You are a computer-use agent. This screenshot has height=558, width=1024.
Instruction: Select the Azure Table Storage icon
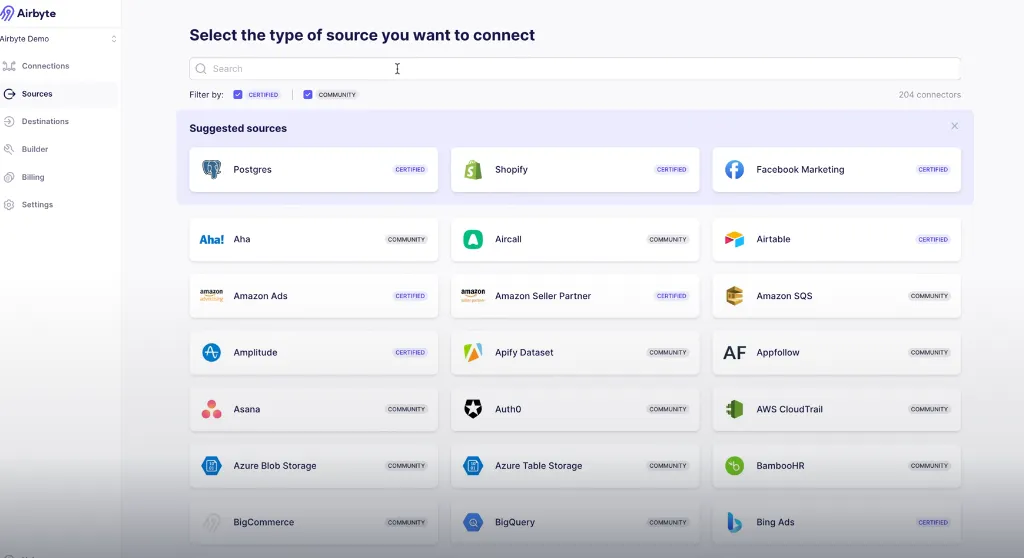[473, 466]
